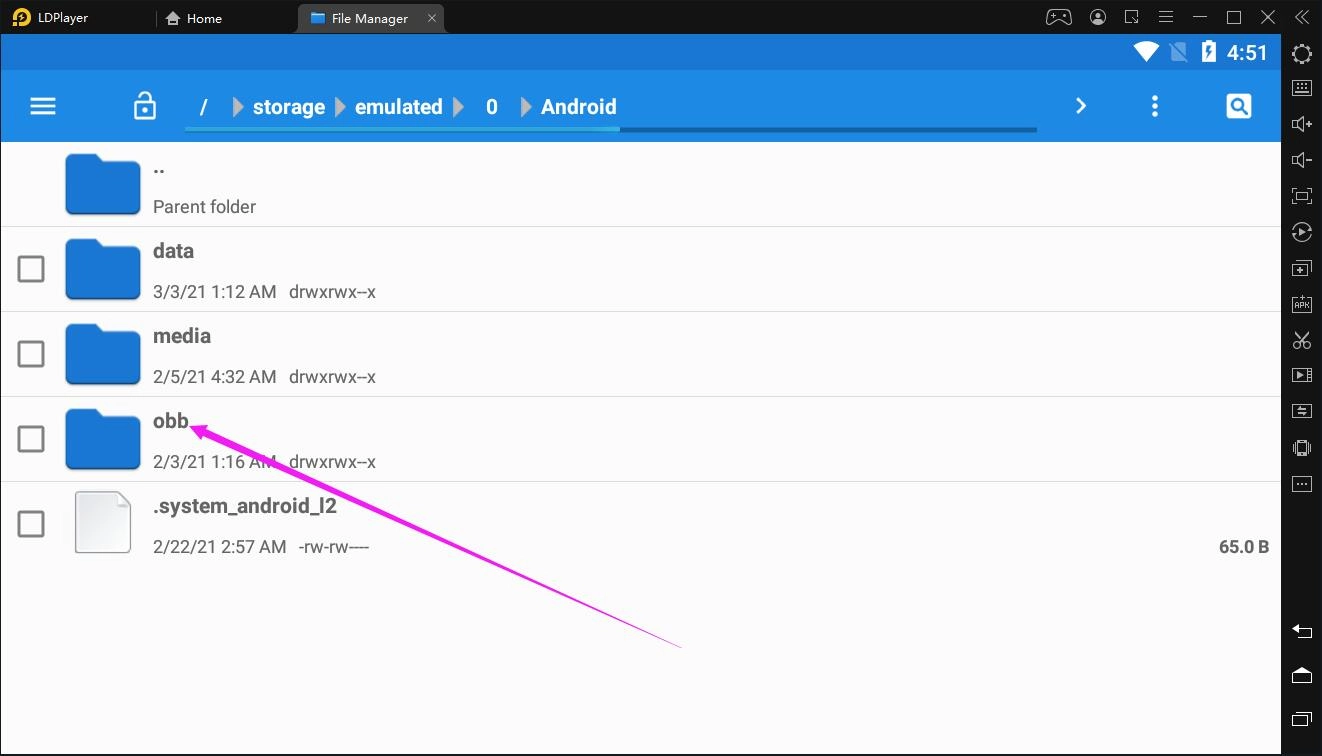Toggle fullscreen mode from the sidebar
This screenshot has height=756, width=1322.
tap(1301, 195)
